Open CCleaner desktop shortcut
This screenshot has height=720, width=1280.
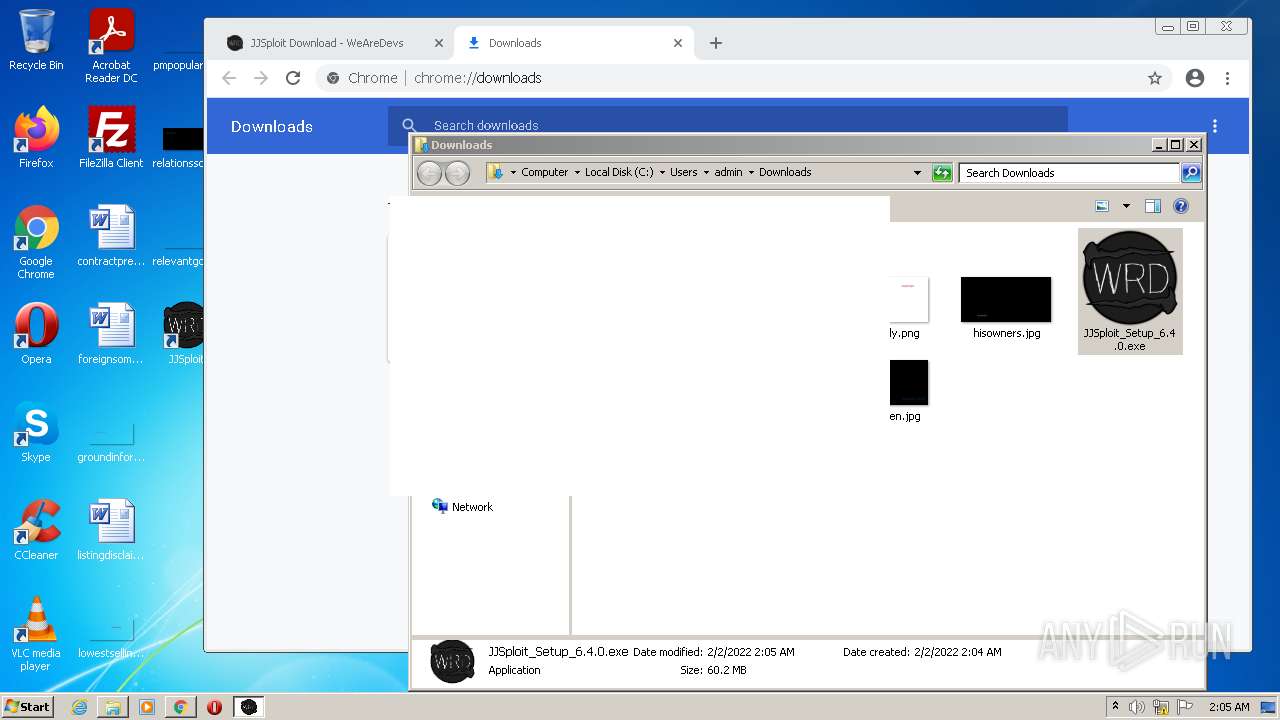coord(36,529)
